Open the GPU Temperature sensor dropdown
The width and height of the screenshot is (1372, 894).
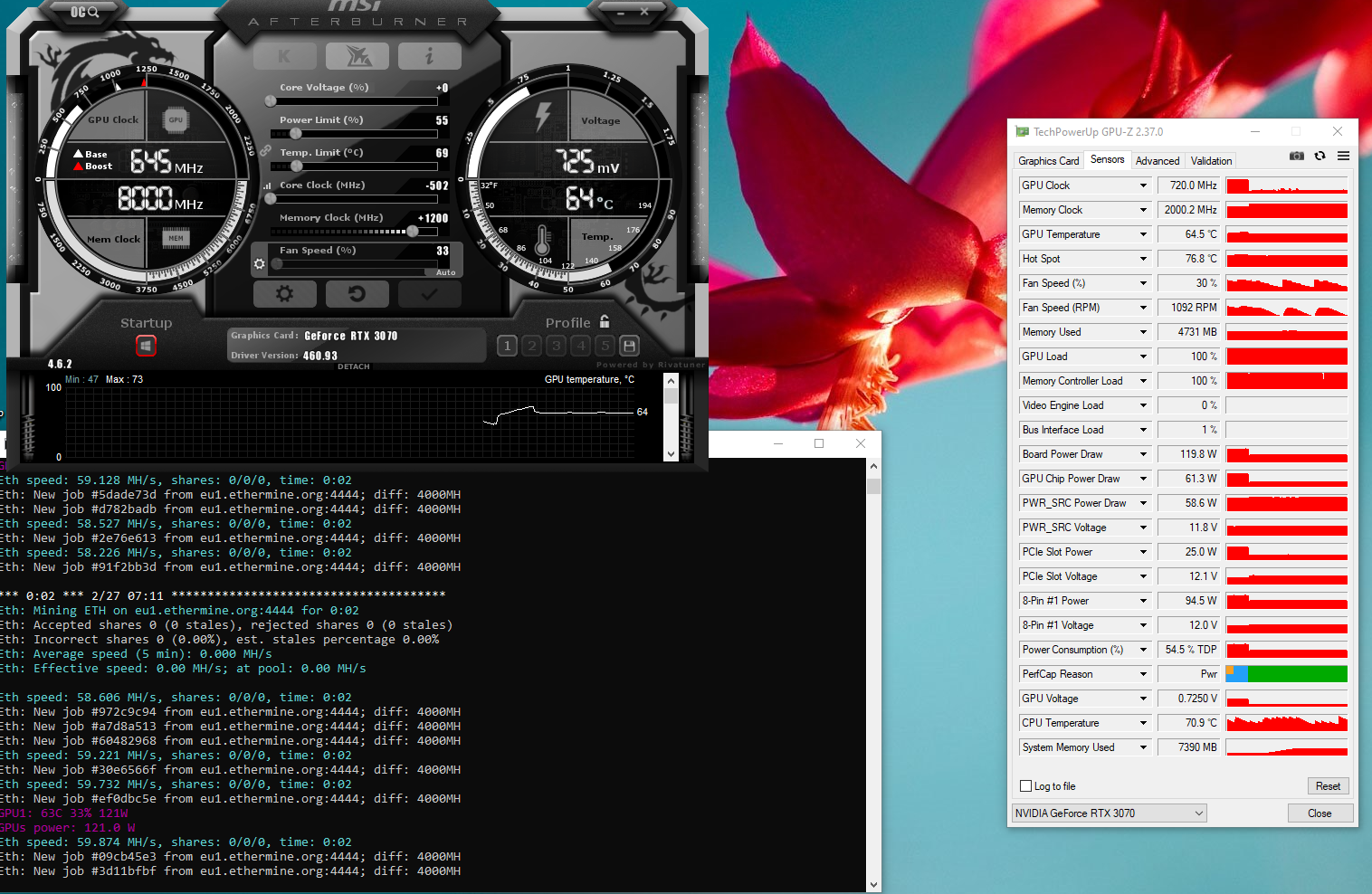coord(1143,234)
